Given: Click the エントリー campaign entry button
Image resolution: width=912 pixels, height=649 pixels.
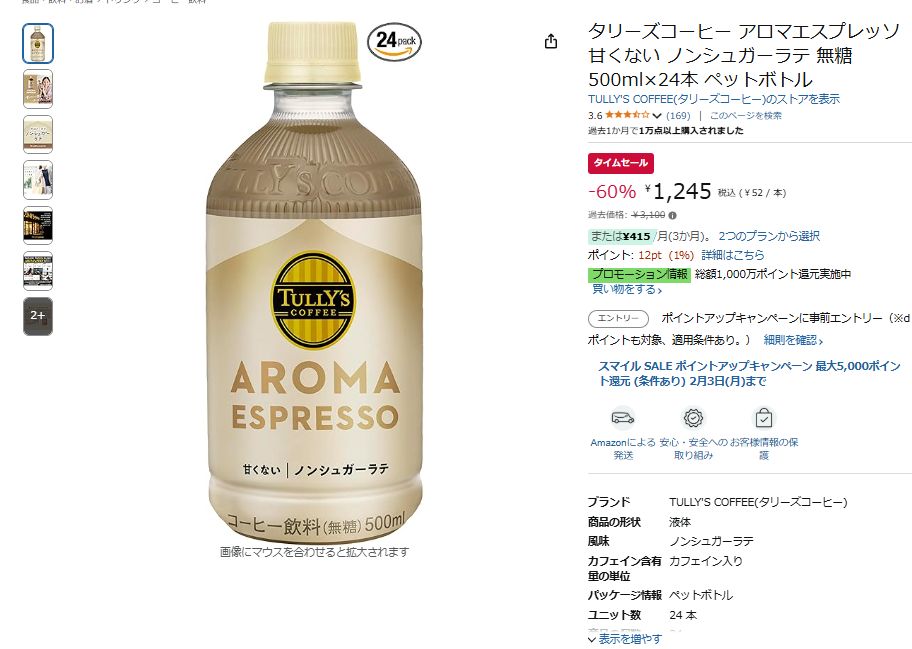Looking at the screenshot, I should [618, 318].
